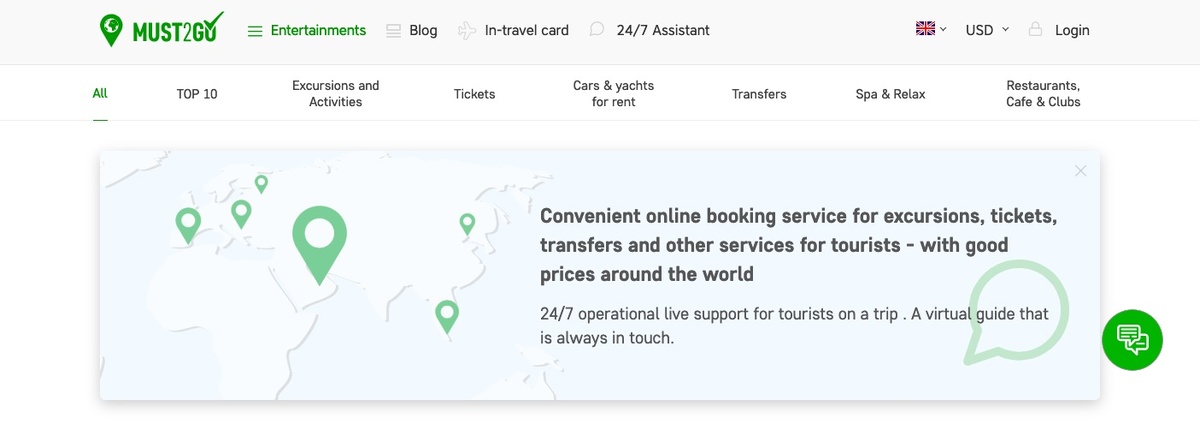1200x424 pixels.
Task: Click the Login padlock icon
Action: pos(1035,30)
